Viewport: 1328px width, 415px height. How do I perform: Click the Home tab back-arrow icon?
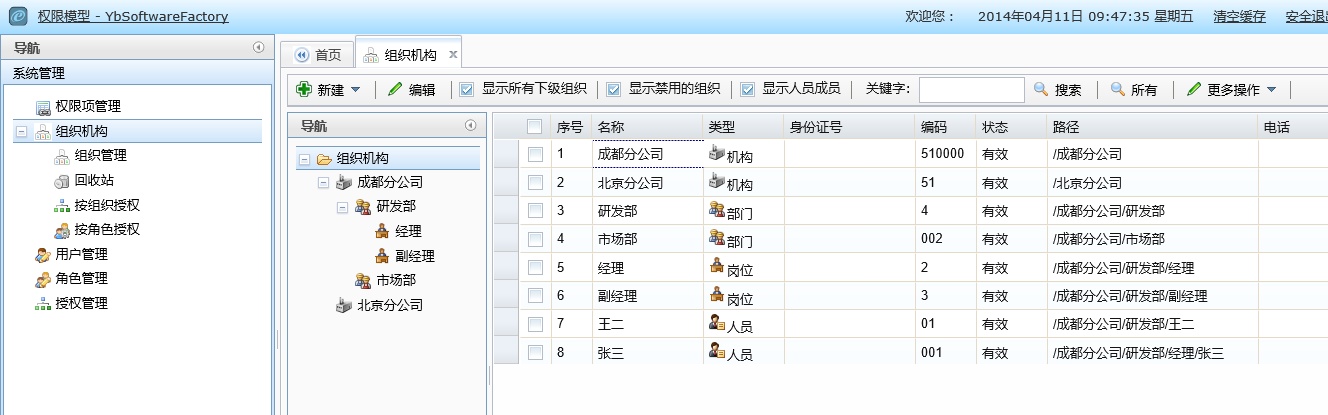point(302,55)
